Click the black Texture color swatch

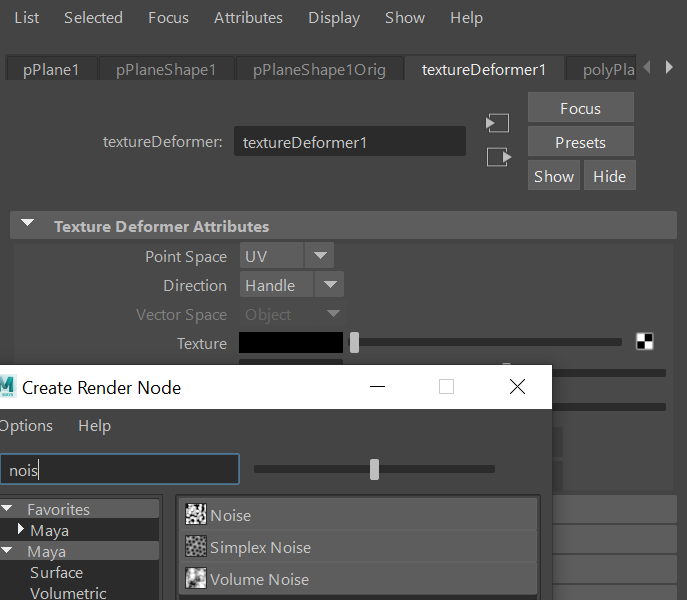[x=290, y=343]
